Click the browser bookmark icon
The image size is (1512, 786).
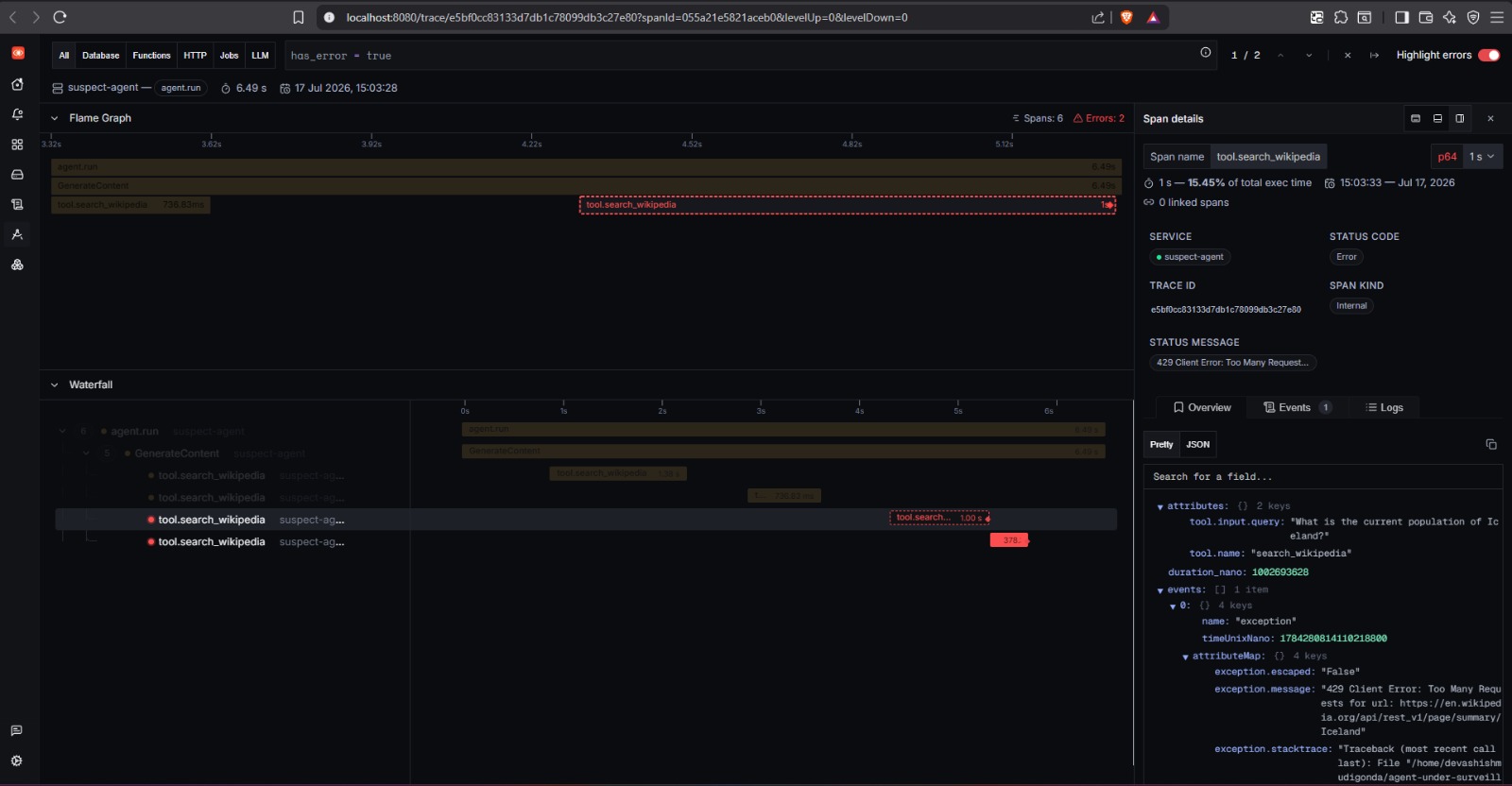point(299,17)
